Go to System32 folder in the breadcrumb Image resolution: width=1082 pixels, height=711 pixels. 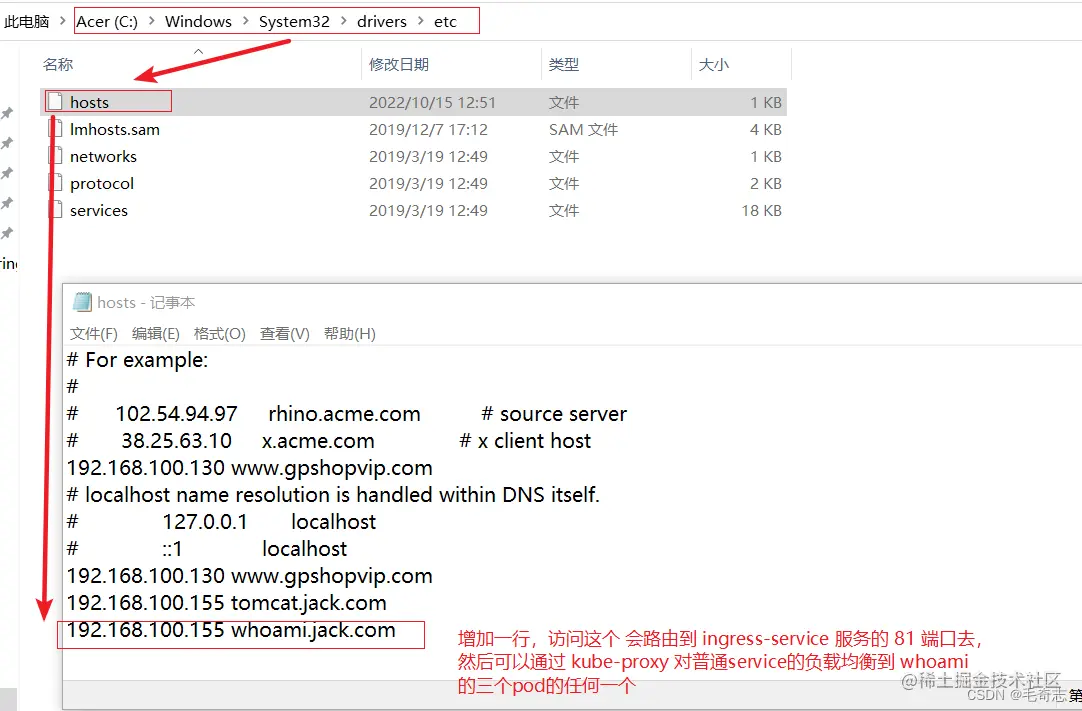coord(294,21)
